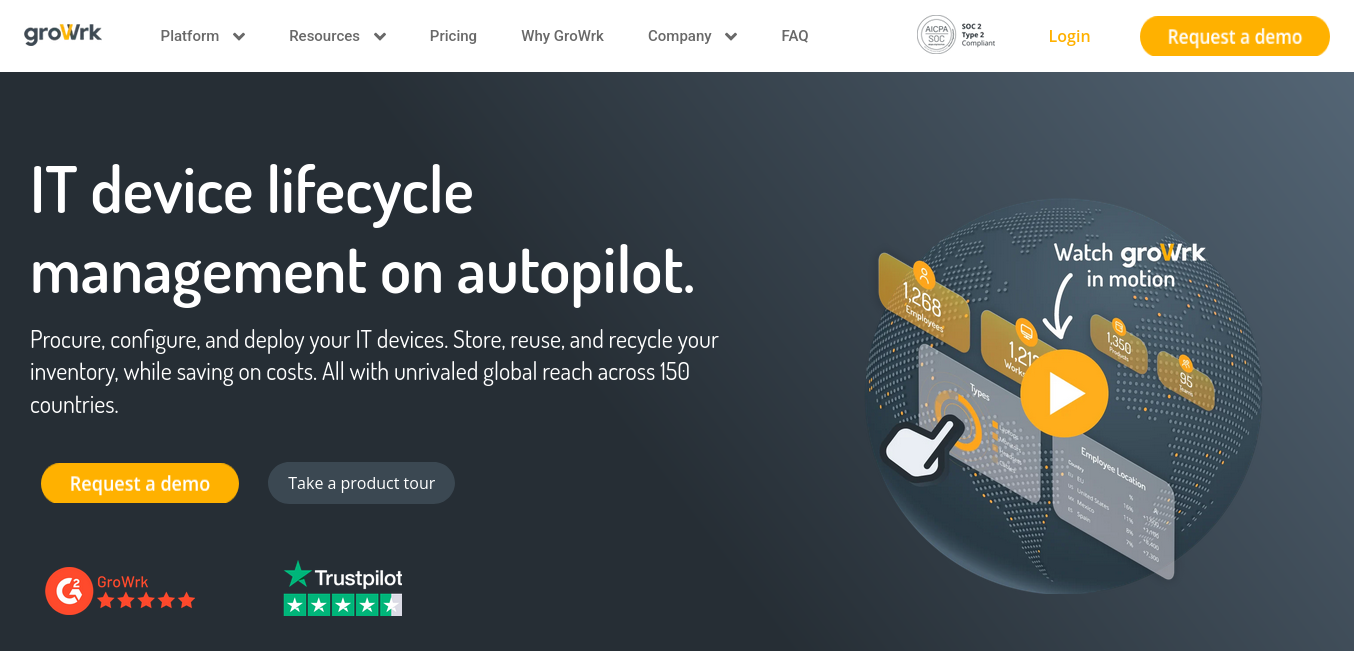Screen dimensions: 1366x651
Task: Open the Why GroWrk page
Action: pos(562,36)
